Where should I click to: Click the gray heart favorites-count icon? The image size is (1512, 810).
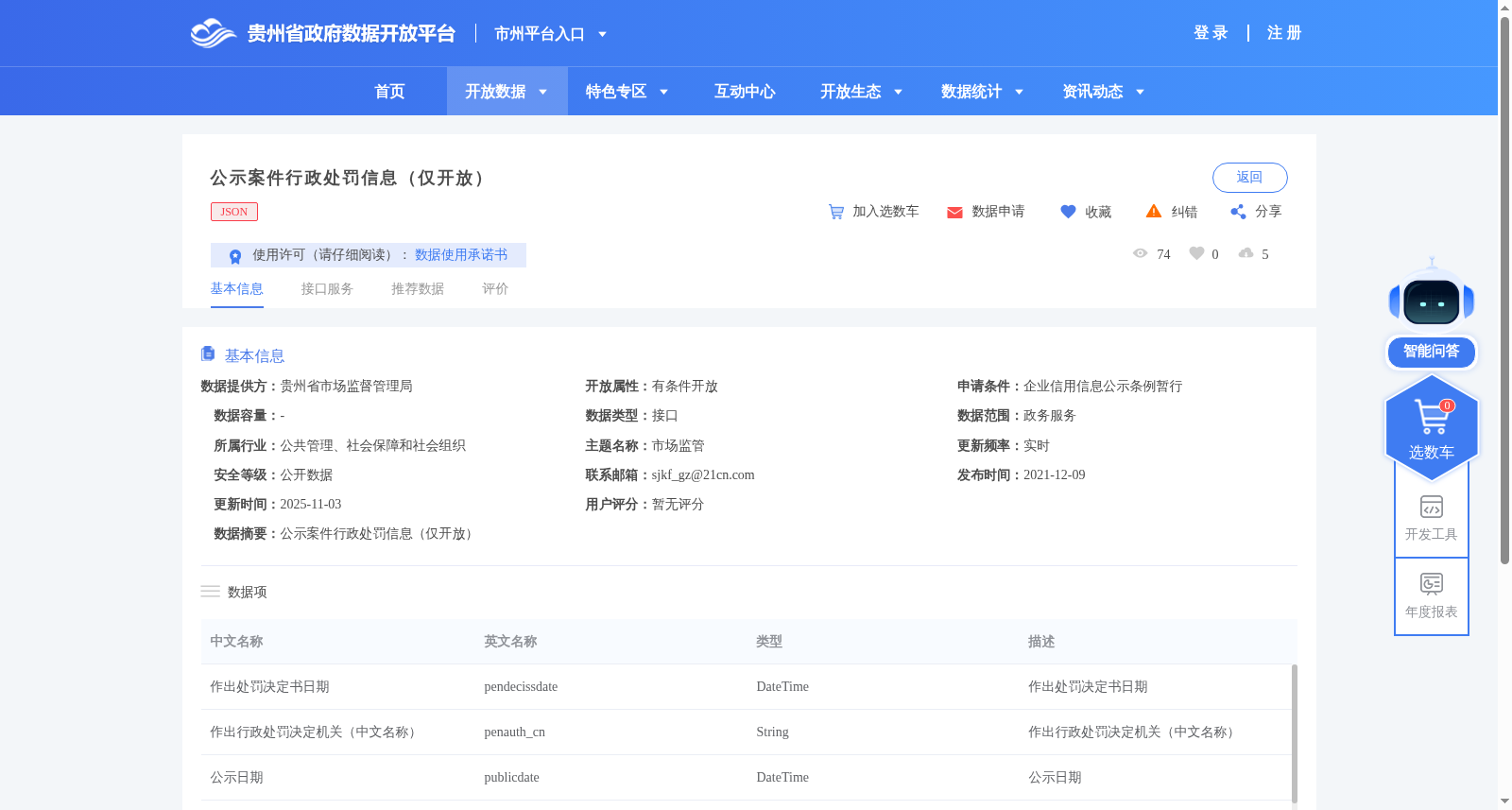(x=1196, y=253)
